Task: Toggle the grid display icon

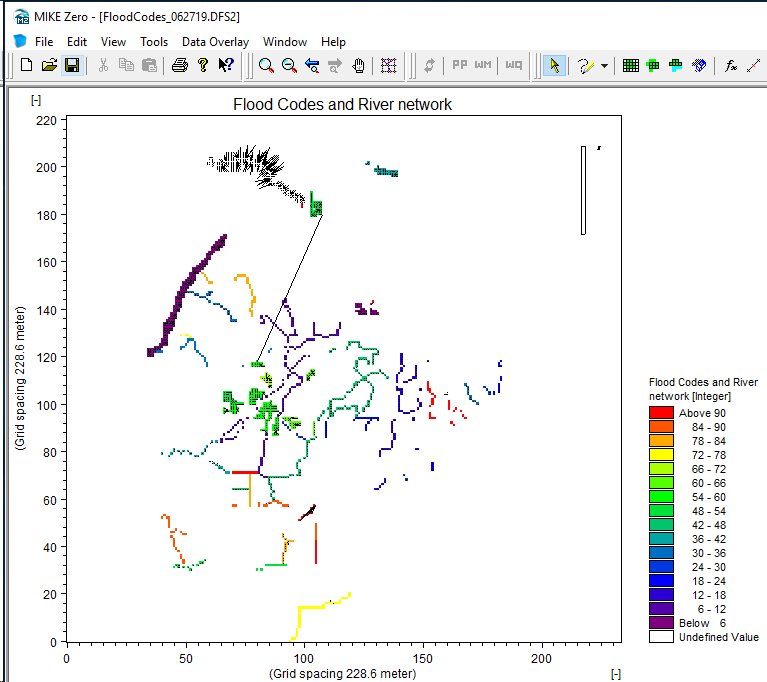Action: click(388, 65)
